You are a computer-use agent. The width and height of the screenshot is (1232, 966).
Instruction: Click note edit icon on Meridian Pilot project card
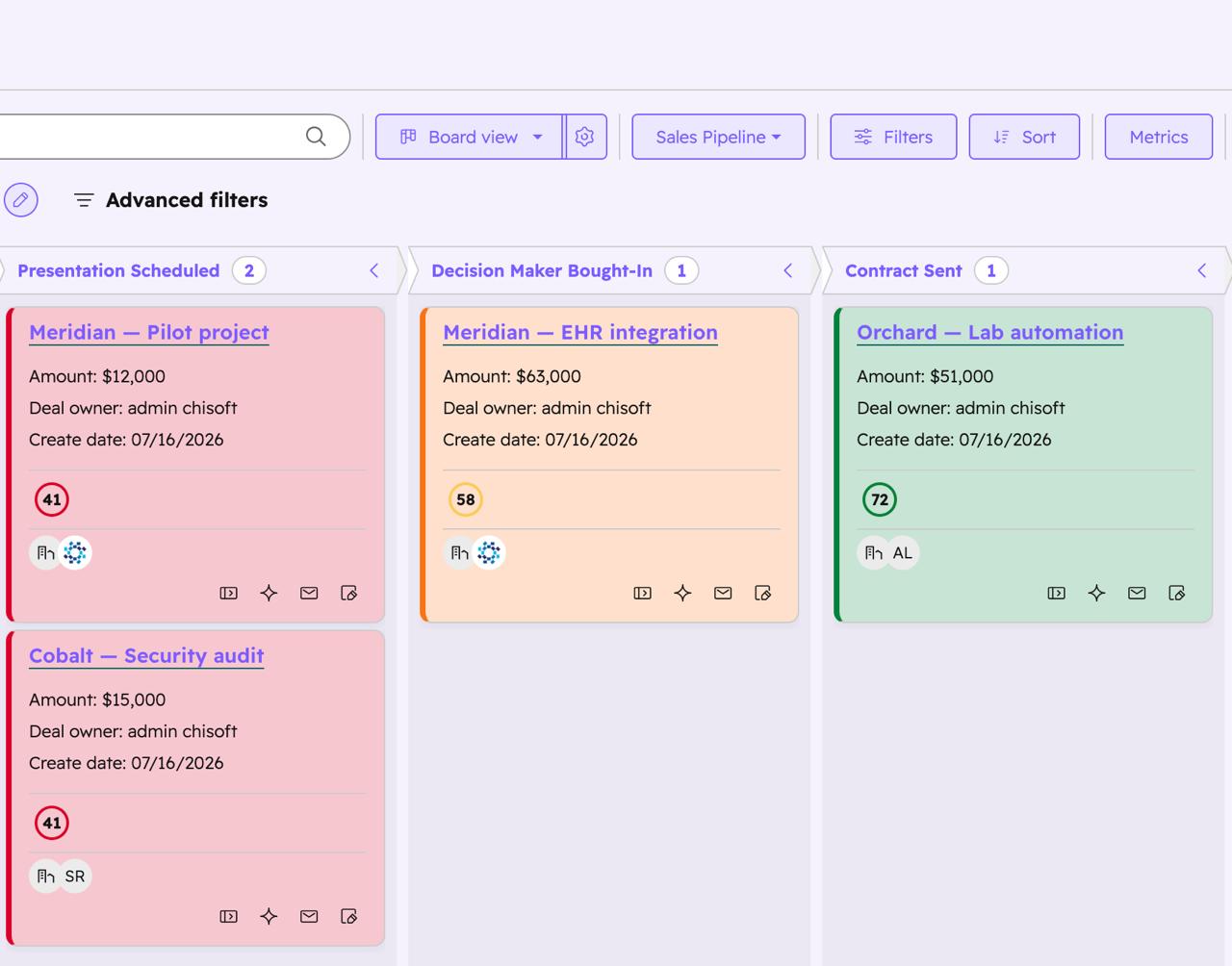tap(349, 593)
